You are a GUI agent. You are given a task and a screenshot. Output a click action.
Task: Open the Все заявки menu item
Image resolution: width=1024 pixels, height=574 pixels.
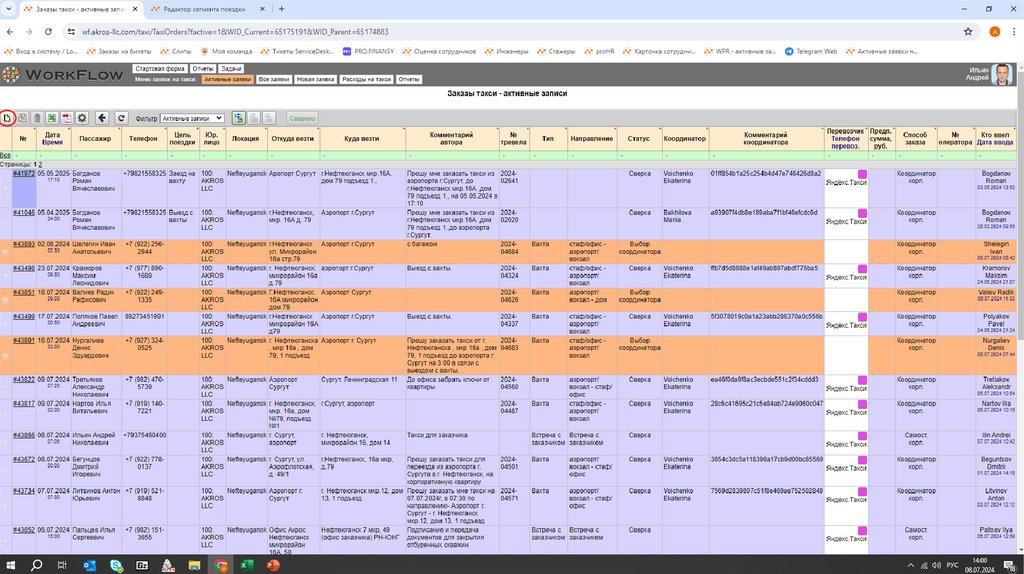point(273,79)
